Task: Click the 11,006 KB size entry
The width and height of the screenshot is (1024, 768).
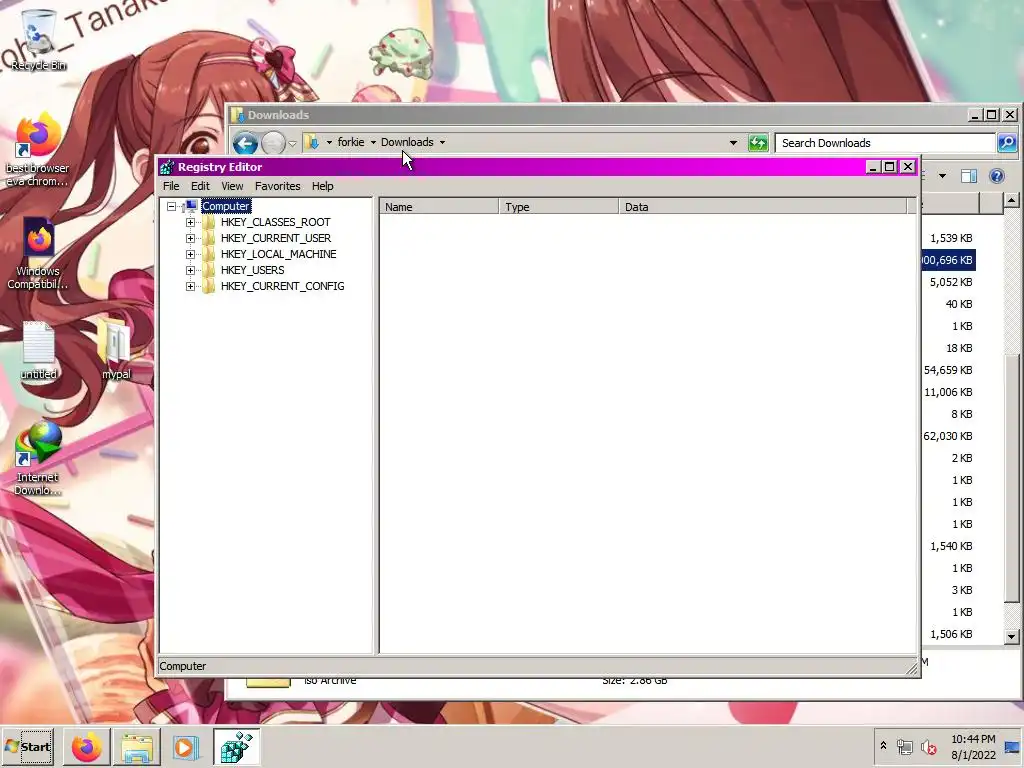Action: tap(948, 392)
